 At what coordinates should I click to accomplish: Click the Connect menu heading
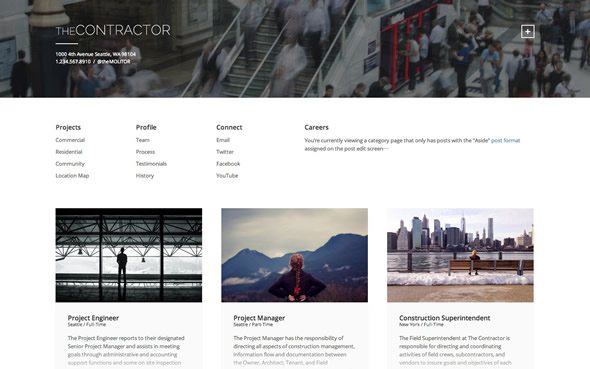click(229, 128)
